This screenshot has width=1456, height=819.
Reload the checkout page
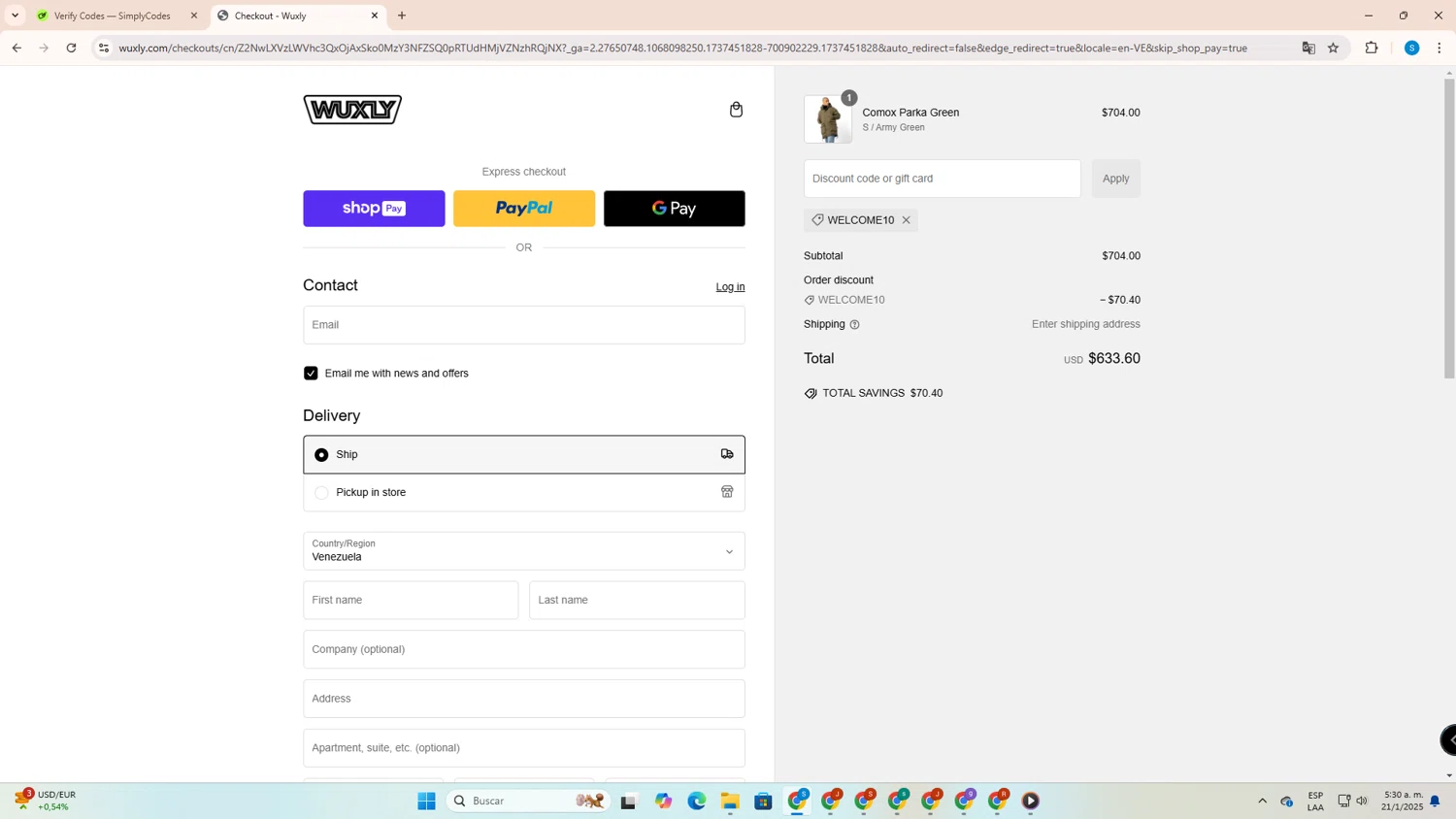pos(71,48)
